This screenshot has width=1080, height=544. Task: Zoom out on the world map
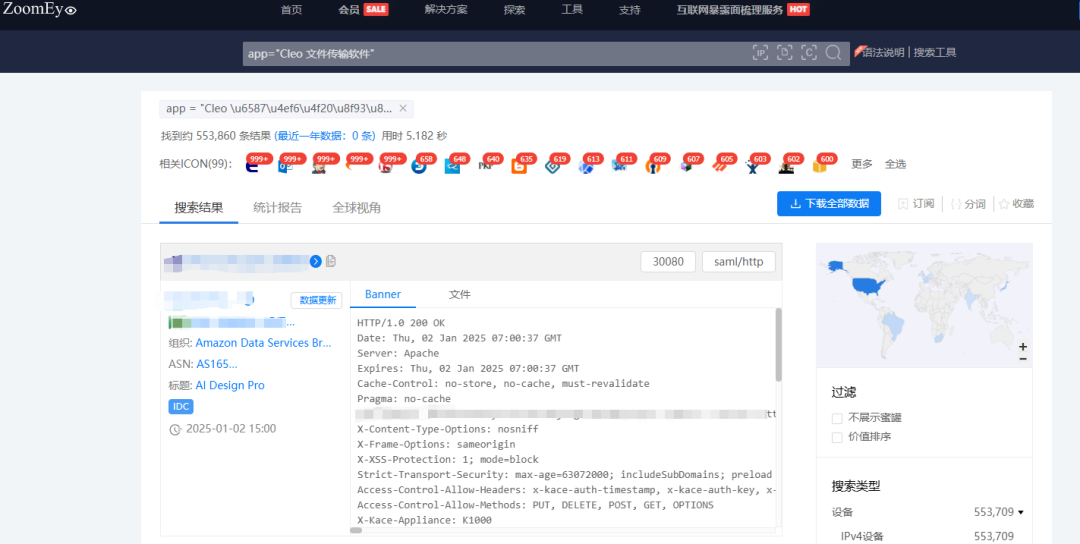point(1023,359)
